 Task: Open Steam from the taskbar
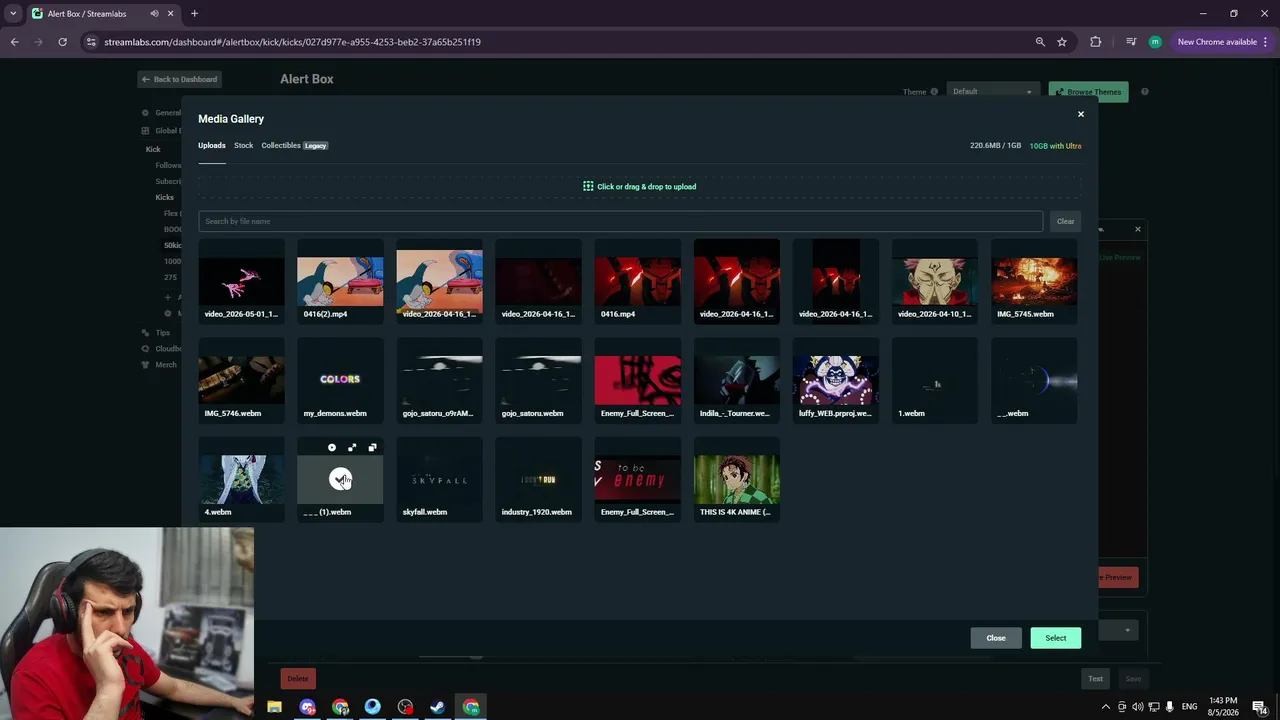point(438,707)
